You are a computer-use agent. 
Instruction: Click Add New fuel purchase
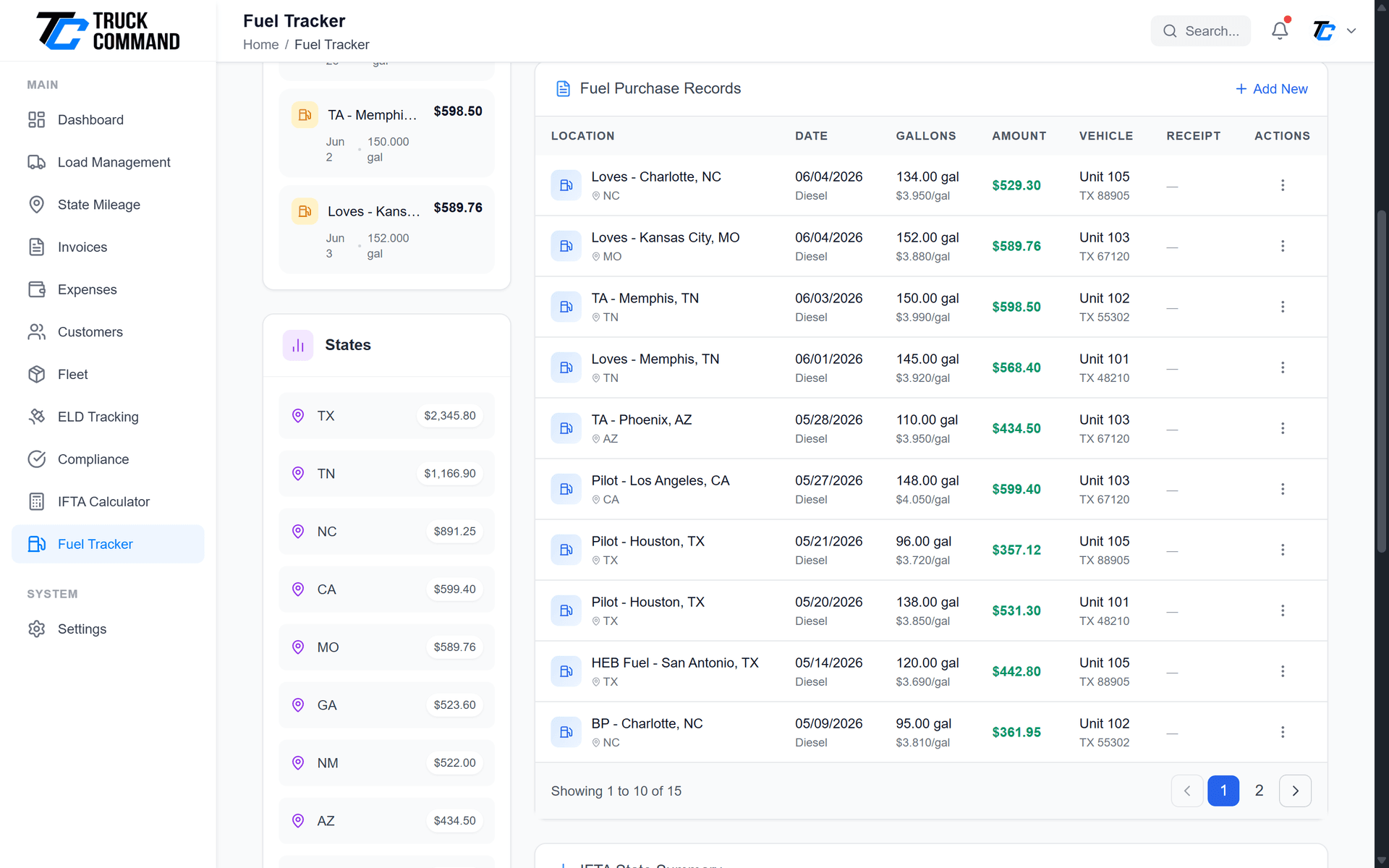tap(1271, 89)
